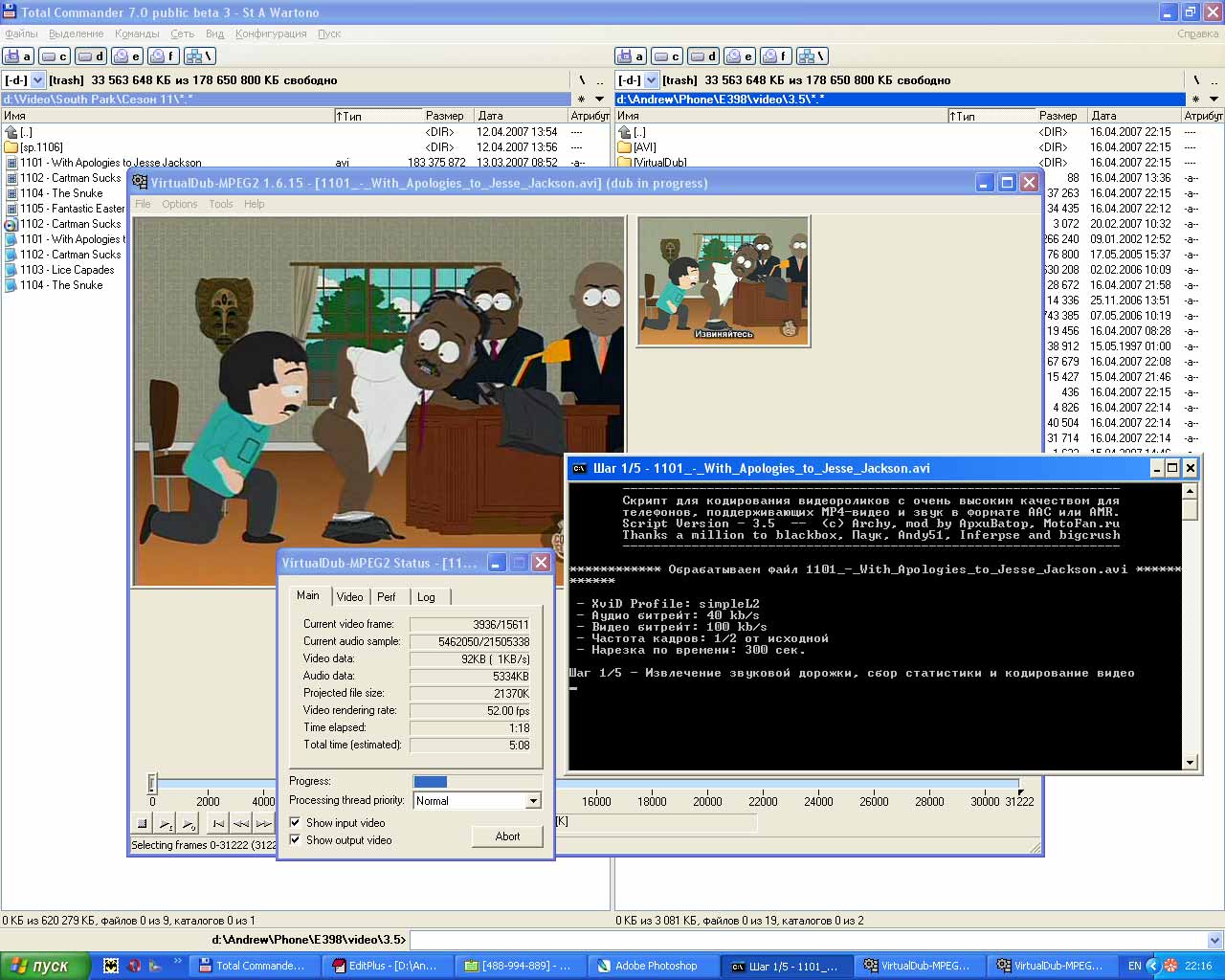This screenshot has height=980, width=1225.
Task: Open Tools menu in VirtualDub
Action: [x=221, y=204]
